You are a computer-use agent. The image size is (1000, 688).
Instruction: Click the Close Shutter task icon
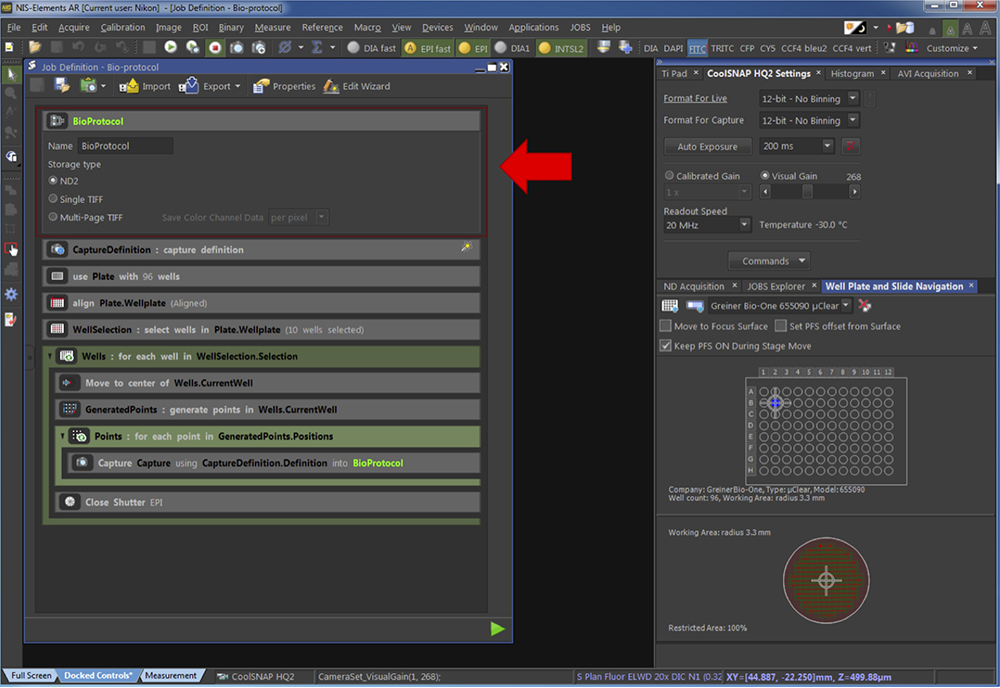tap(70, 502)
